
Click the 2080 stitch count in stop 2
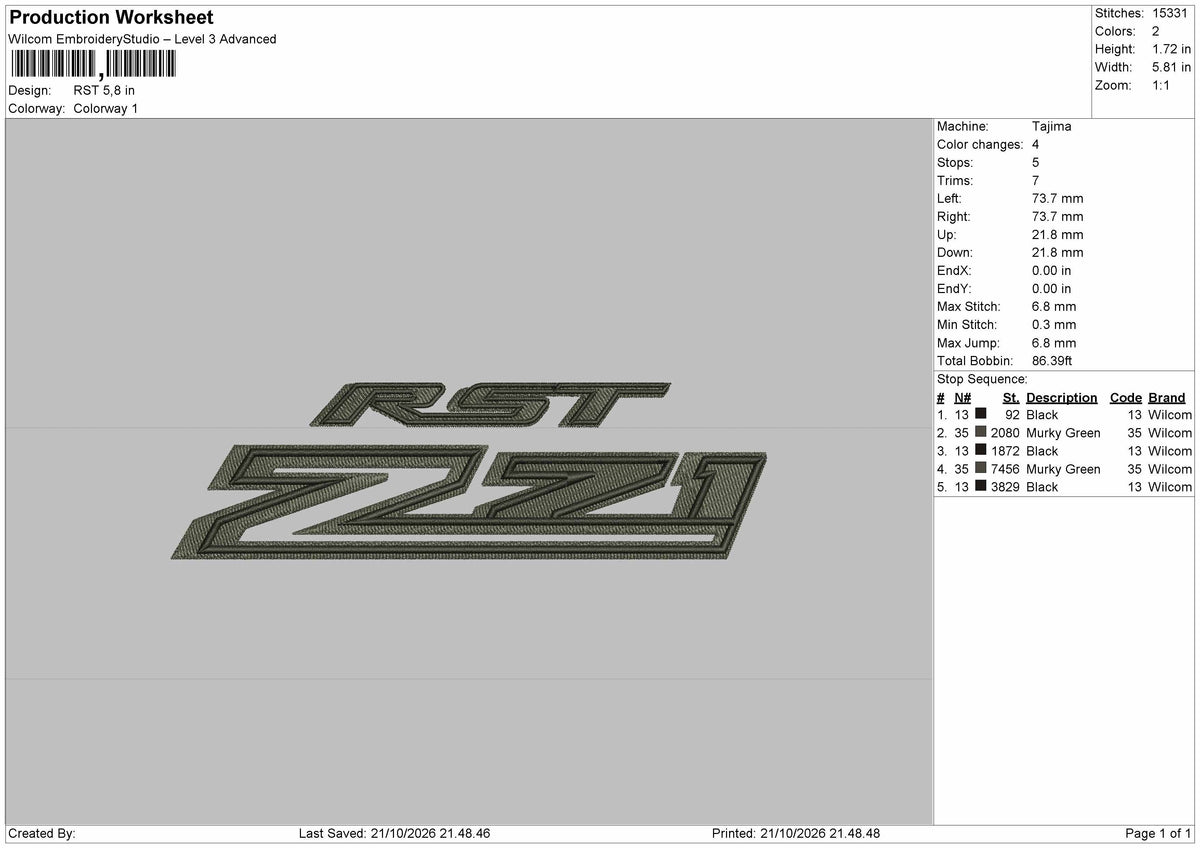click(1005, 433)
